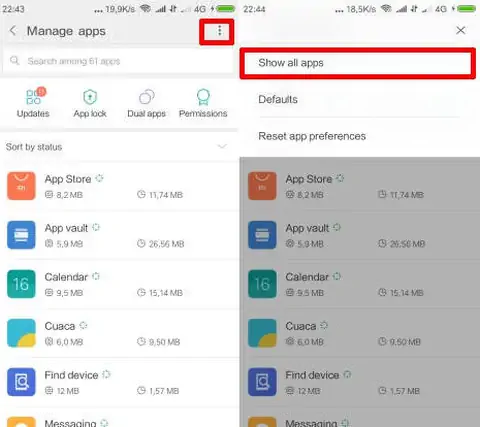Select Messaging name in left list
480x427 pixels.
click(x=70, y=423)
